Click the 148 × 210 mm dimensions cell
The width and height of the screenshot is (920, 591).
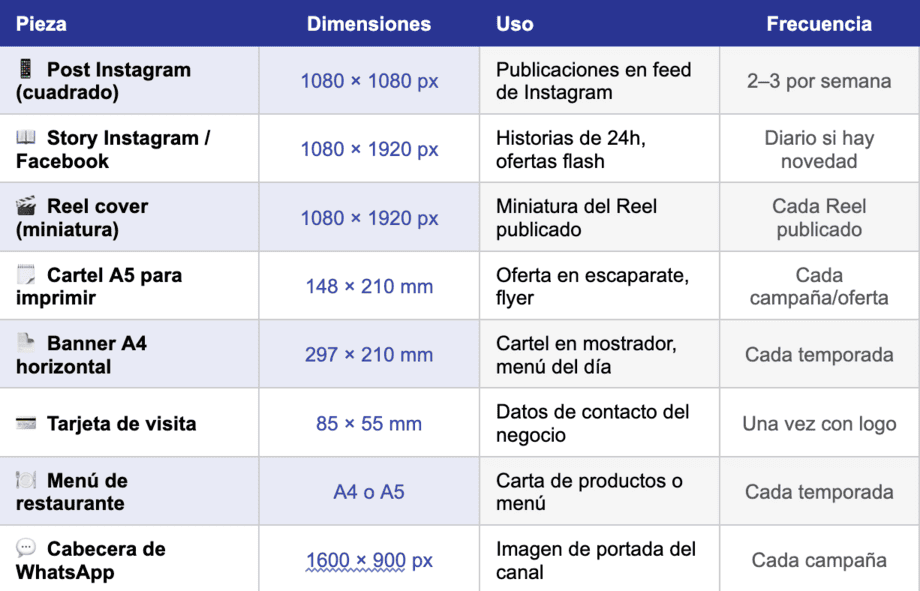[x=369, y=286]
